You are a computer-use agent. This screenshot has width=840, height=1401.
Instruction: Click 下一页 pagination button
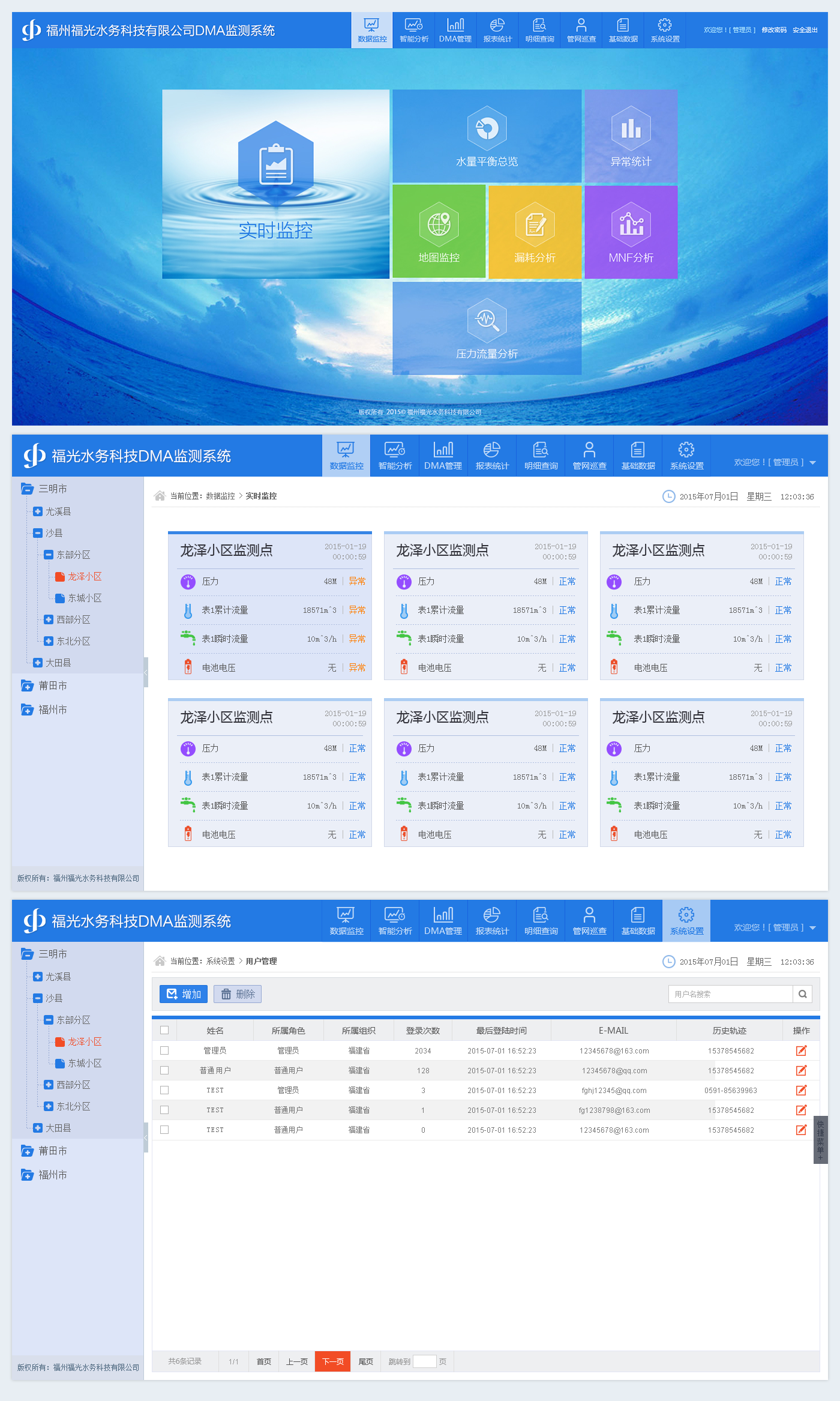(x=333, y=1361)
